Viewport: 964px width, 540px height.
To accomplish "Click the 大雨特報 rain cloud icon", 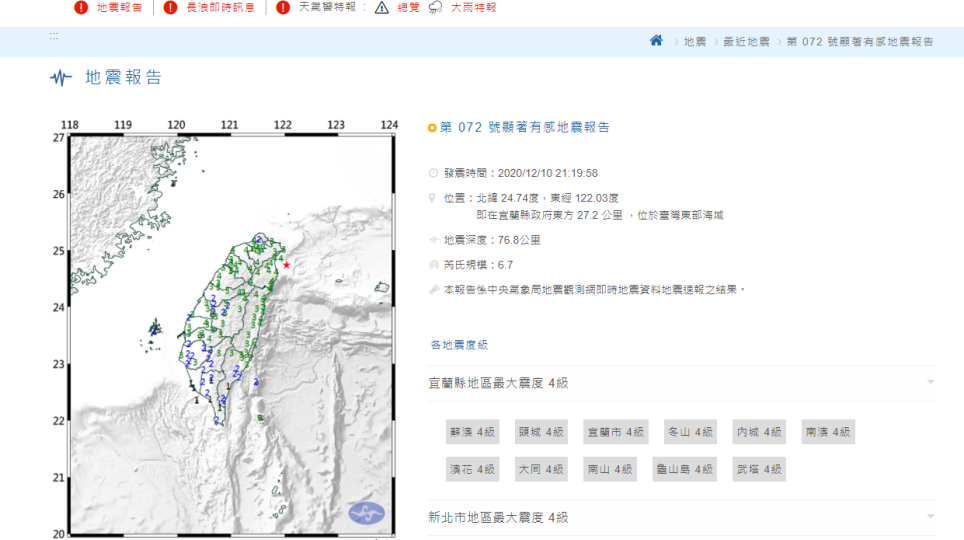I will [x=435, y=8].
